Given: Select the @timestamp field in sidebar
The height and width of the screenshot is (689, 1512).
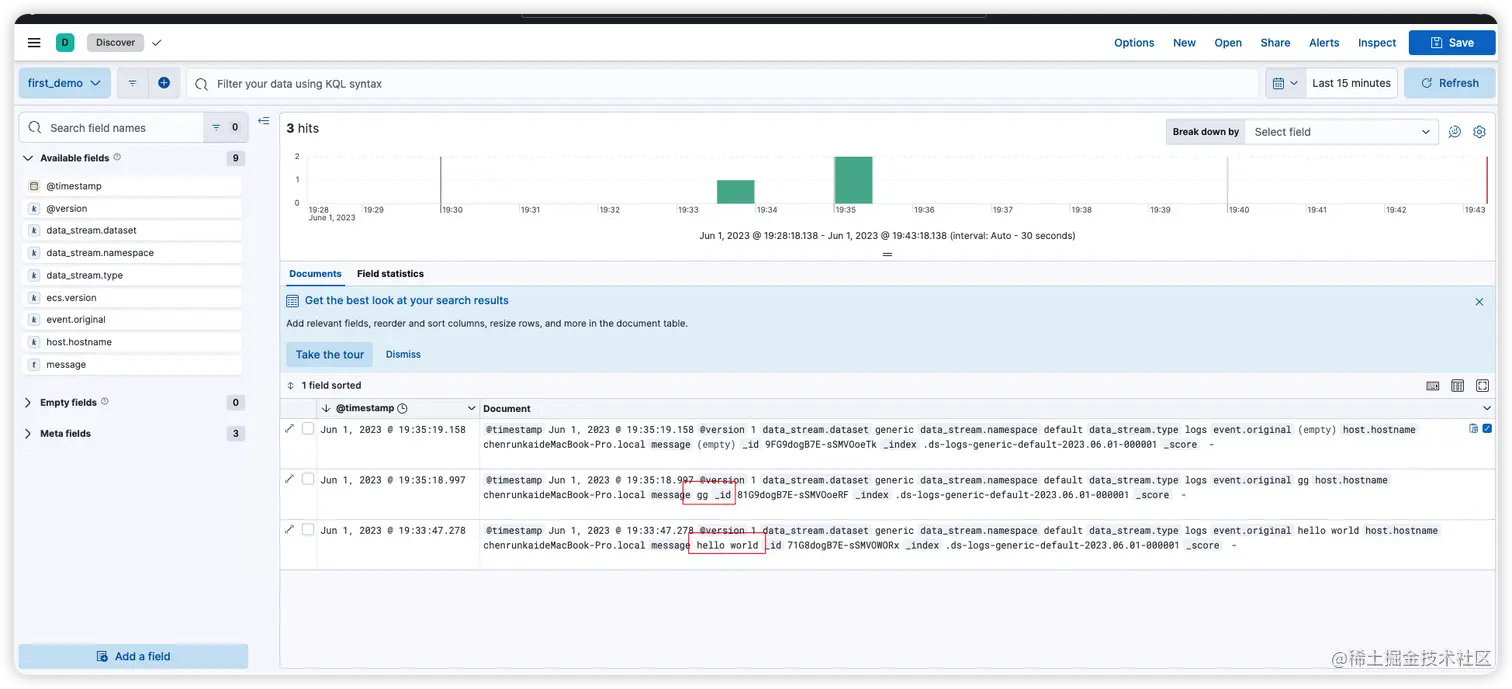Looking at the screenshot, I should (x=132, y=186).
